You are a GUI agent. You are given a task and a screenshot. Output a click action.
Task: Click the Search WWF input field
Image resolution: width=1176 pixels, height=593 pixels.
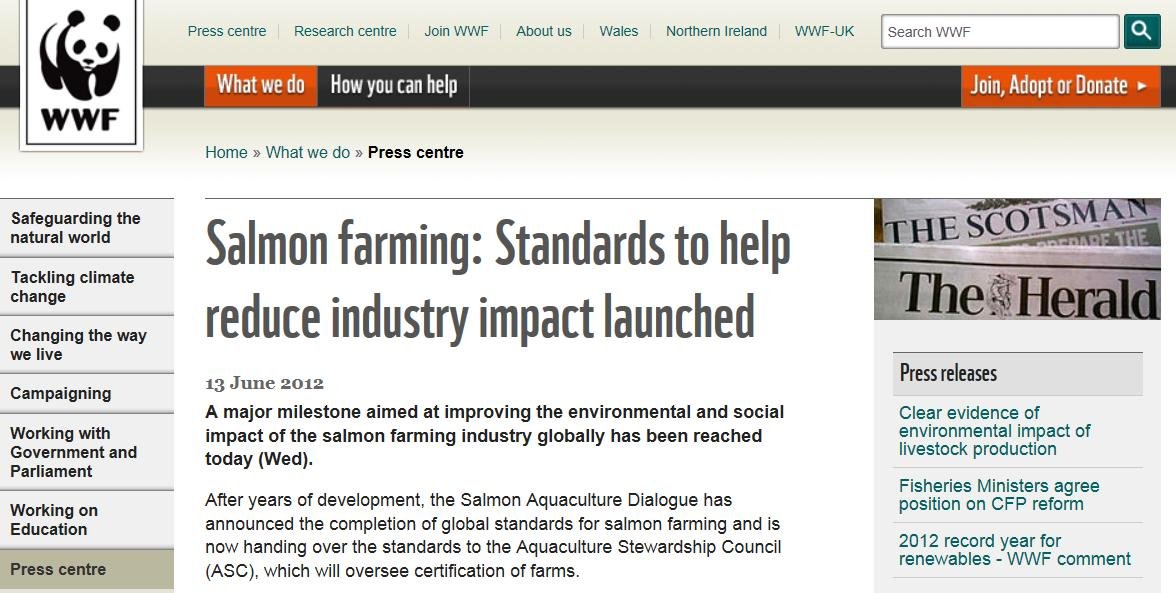[x=999, y=31]
